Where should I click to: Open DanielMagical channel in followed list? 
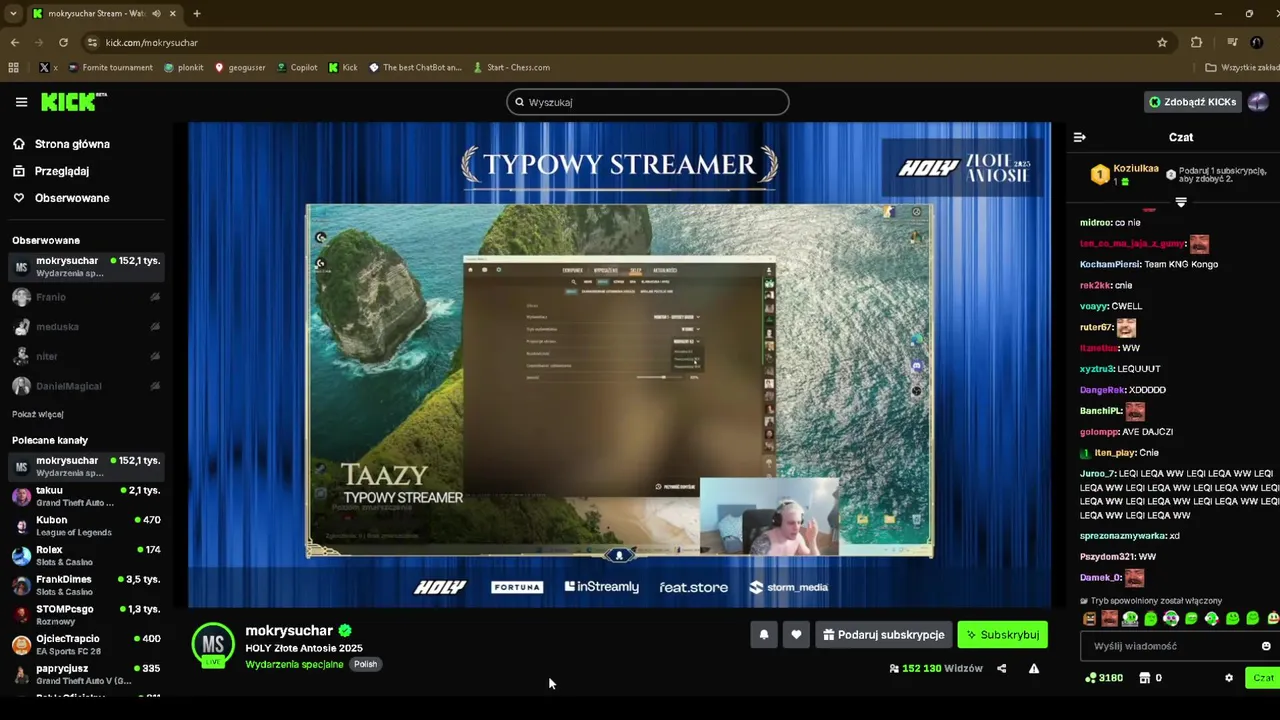pos(86,386)
